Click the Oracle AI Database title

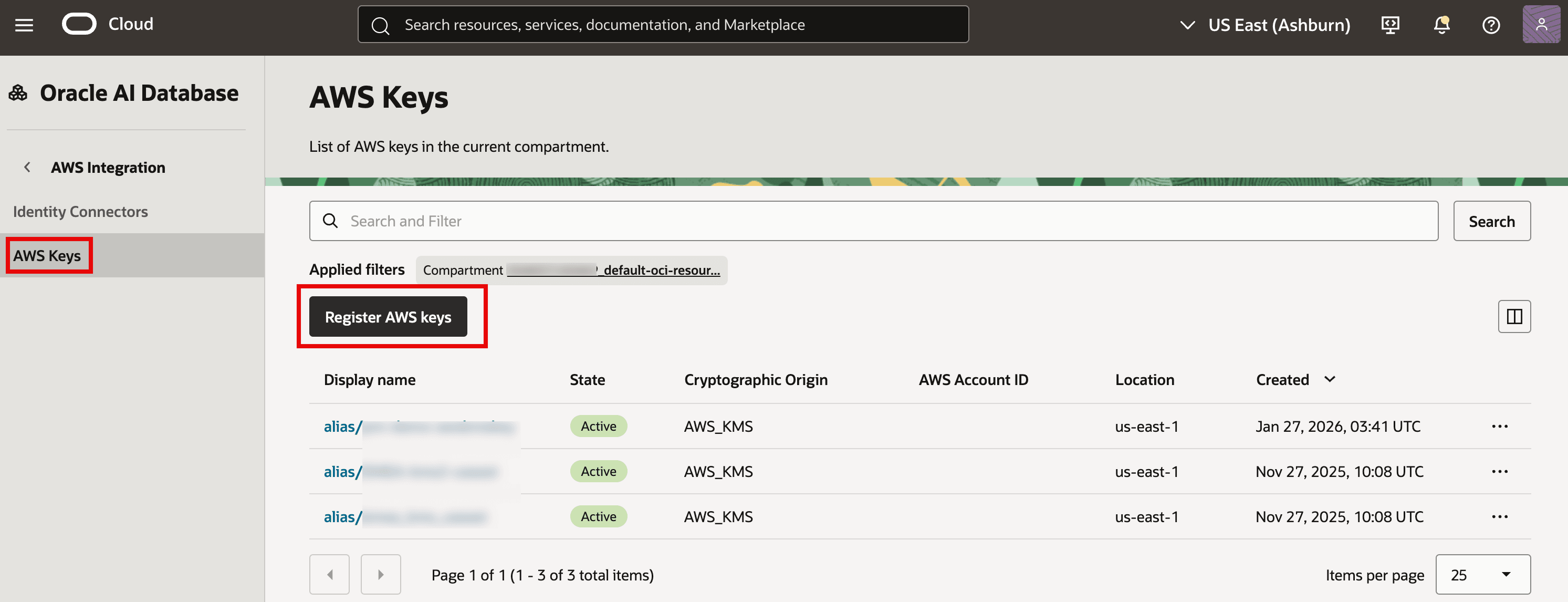(139, 93)
